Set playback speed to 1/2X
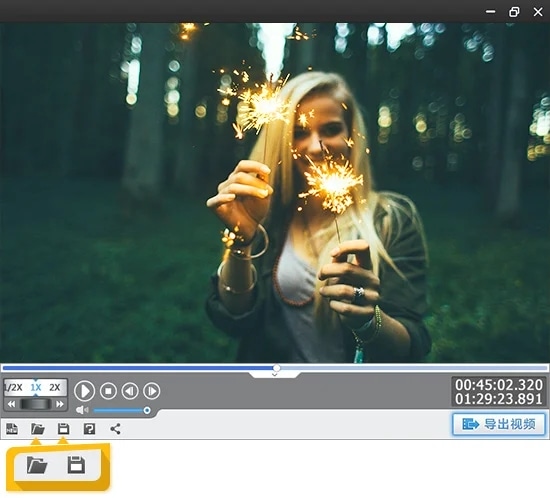This screenshot has height=498, width=550. pyautogui.click(x=14, y=387)
